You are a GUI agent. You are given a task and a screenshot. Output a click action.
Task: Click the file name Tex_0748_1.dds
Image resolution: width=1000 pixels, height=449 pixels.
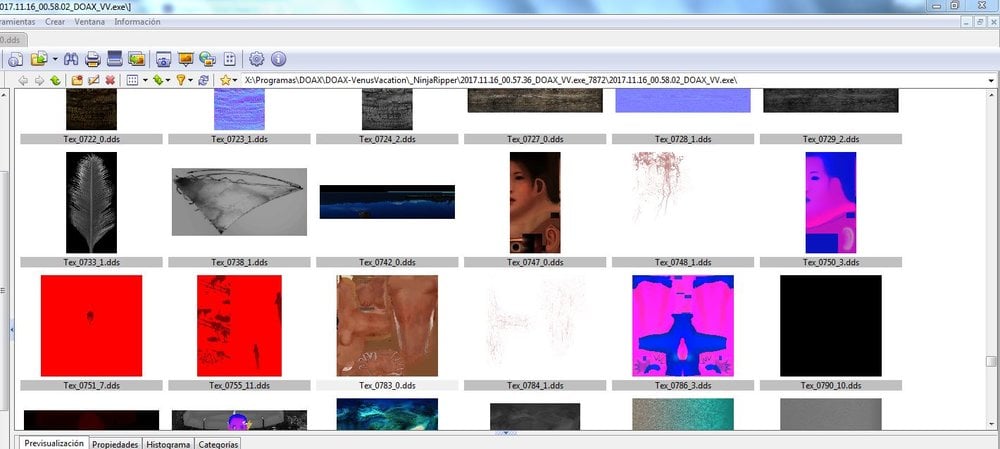pos(683,262)
